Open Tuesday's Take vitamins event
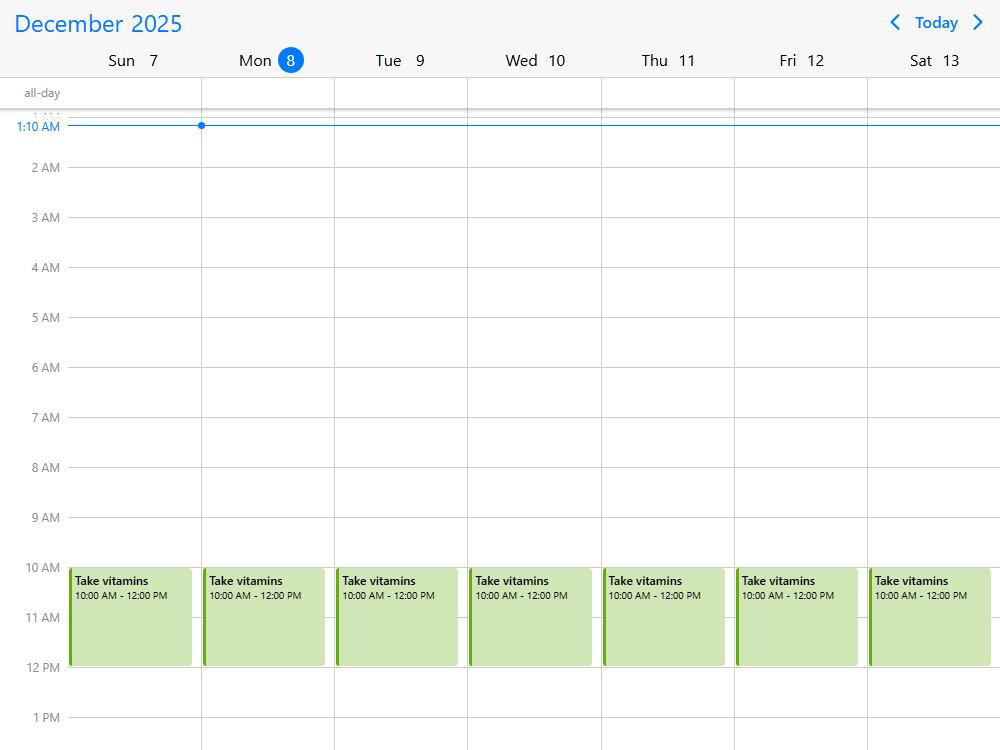This screenshot has width=1000, height=750. pyautogui.click(x=397, y=617)
